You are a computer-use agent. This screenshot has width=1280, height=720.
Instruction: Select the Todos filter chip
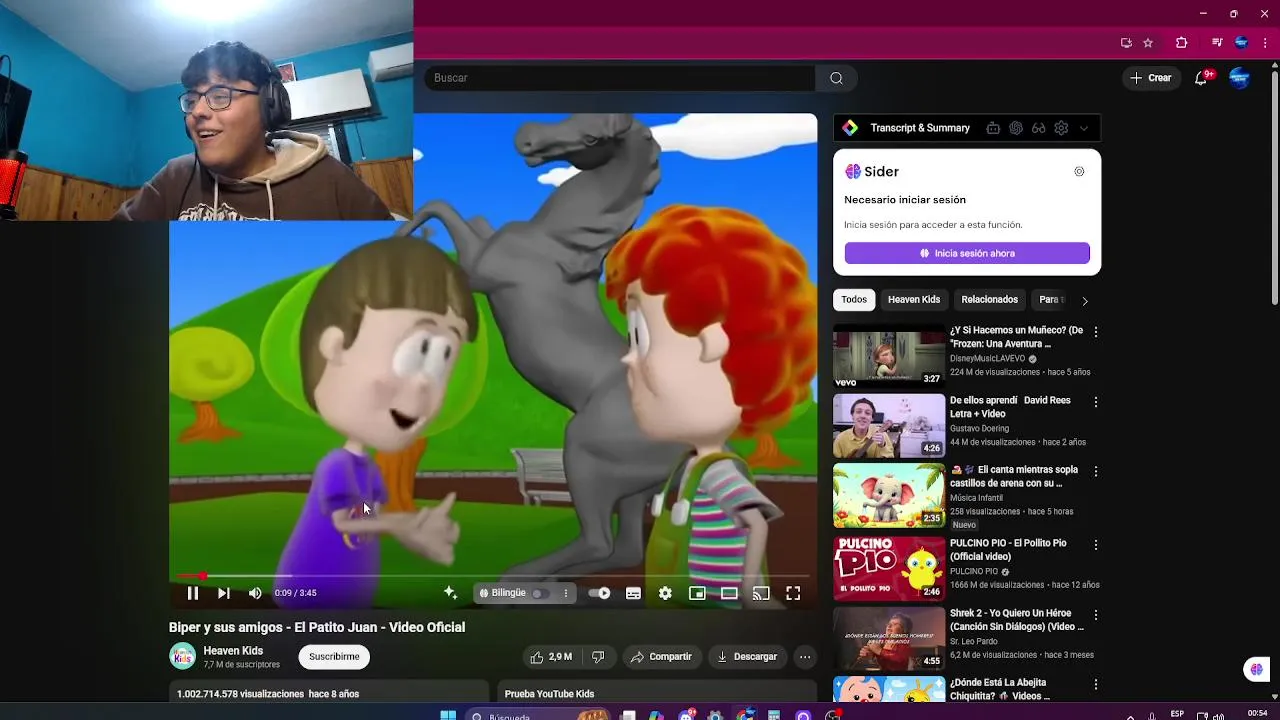pyautogui.click(x=854, y=300)
